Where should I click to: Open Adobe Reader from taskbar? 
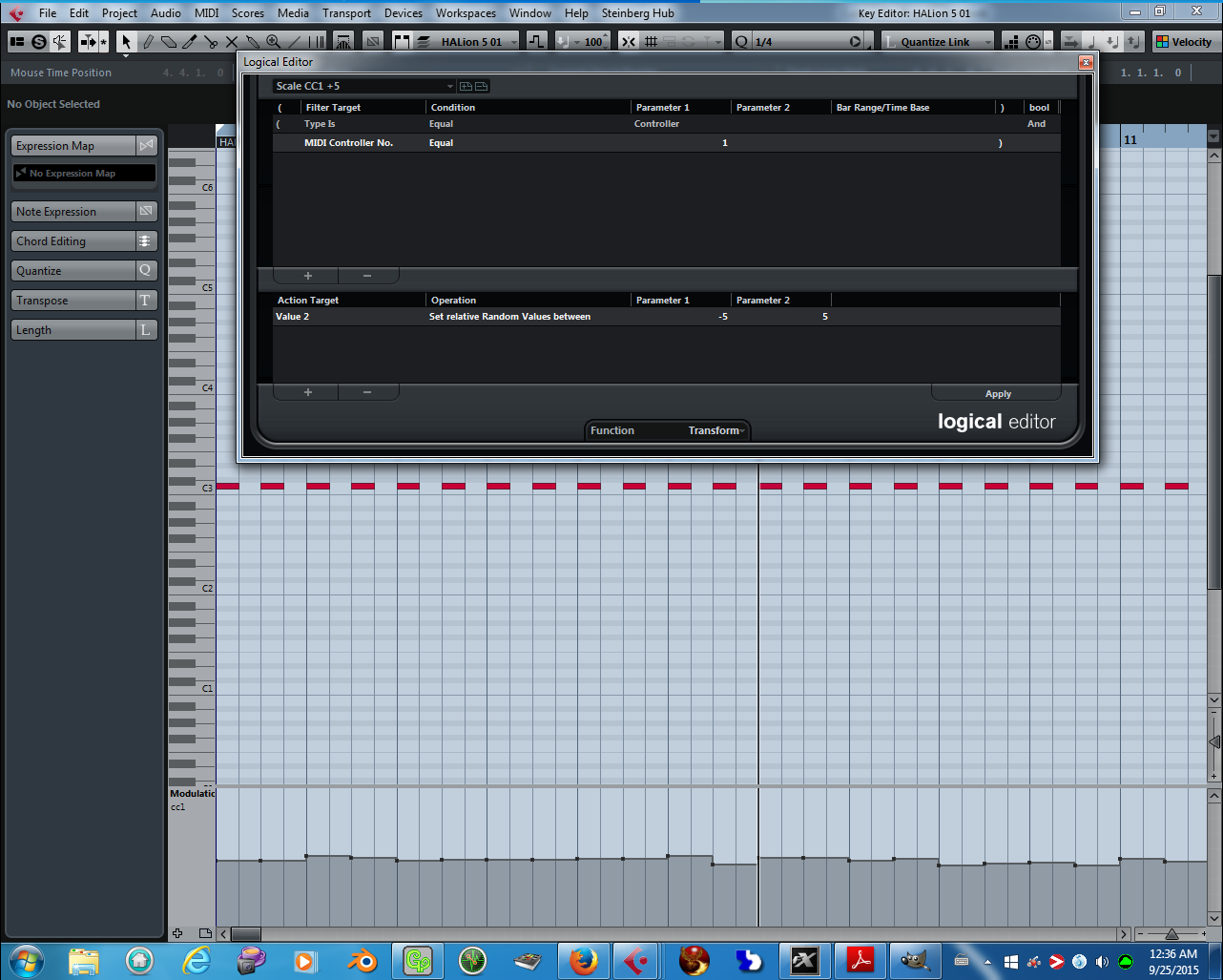click(x=860, y=960)
